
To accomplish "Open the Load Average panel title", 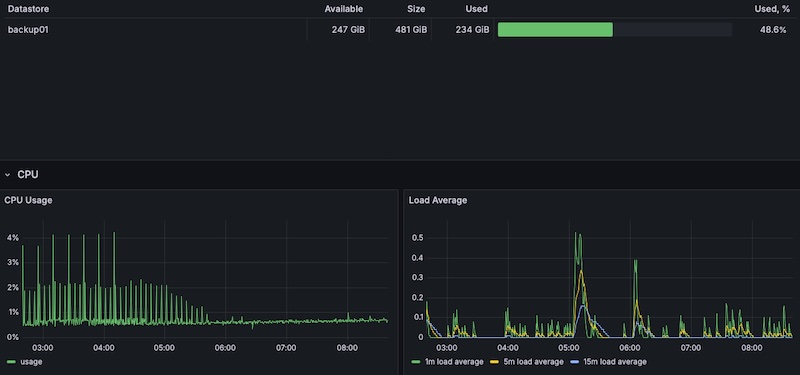I will point(438,201).
